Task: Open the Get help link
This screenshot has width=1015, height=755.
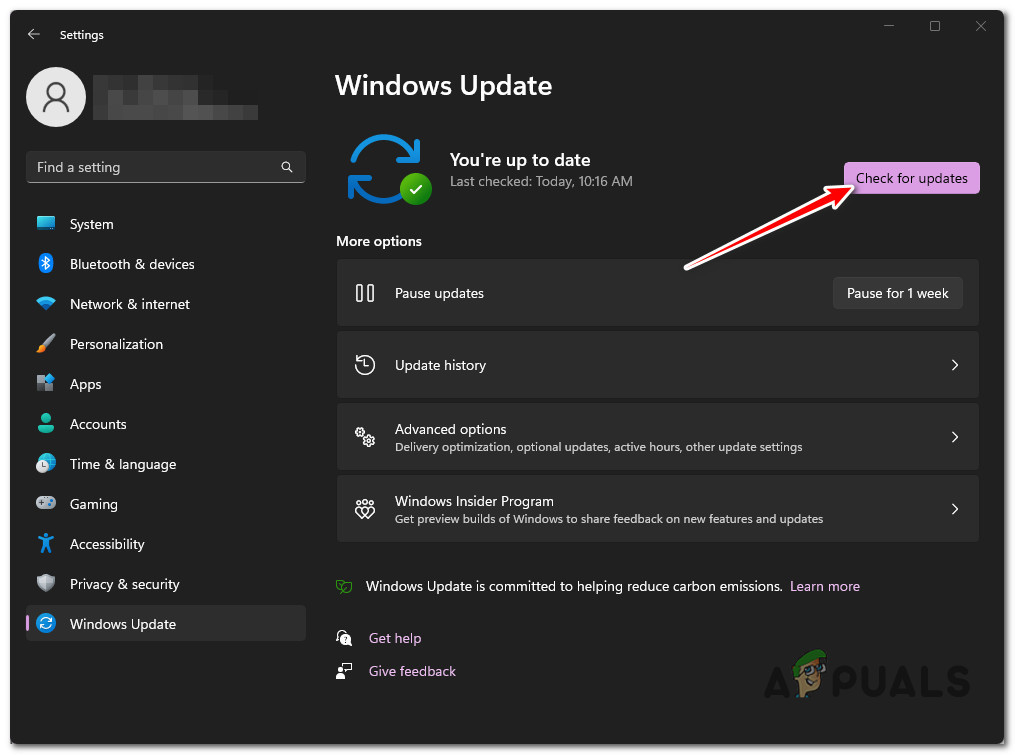Action: [395, 638]
